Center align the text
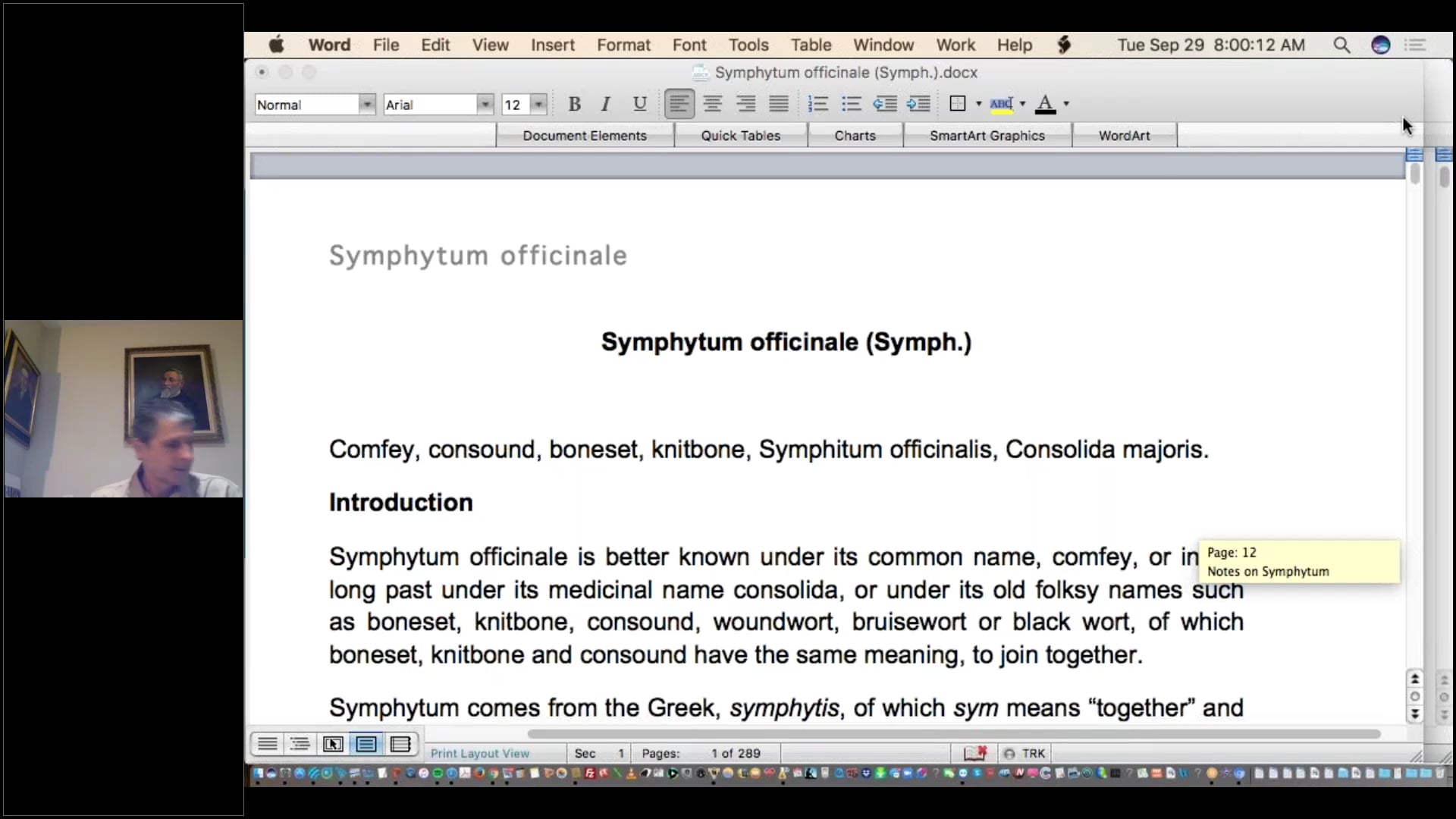1456x819 pixels. click(x=712, y=104)
